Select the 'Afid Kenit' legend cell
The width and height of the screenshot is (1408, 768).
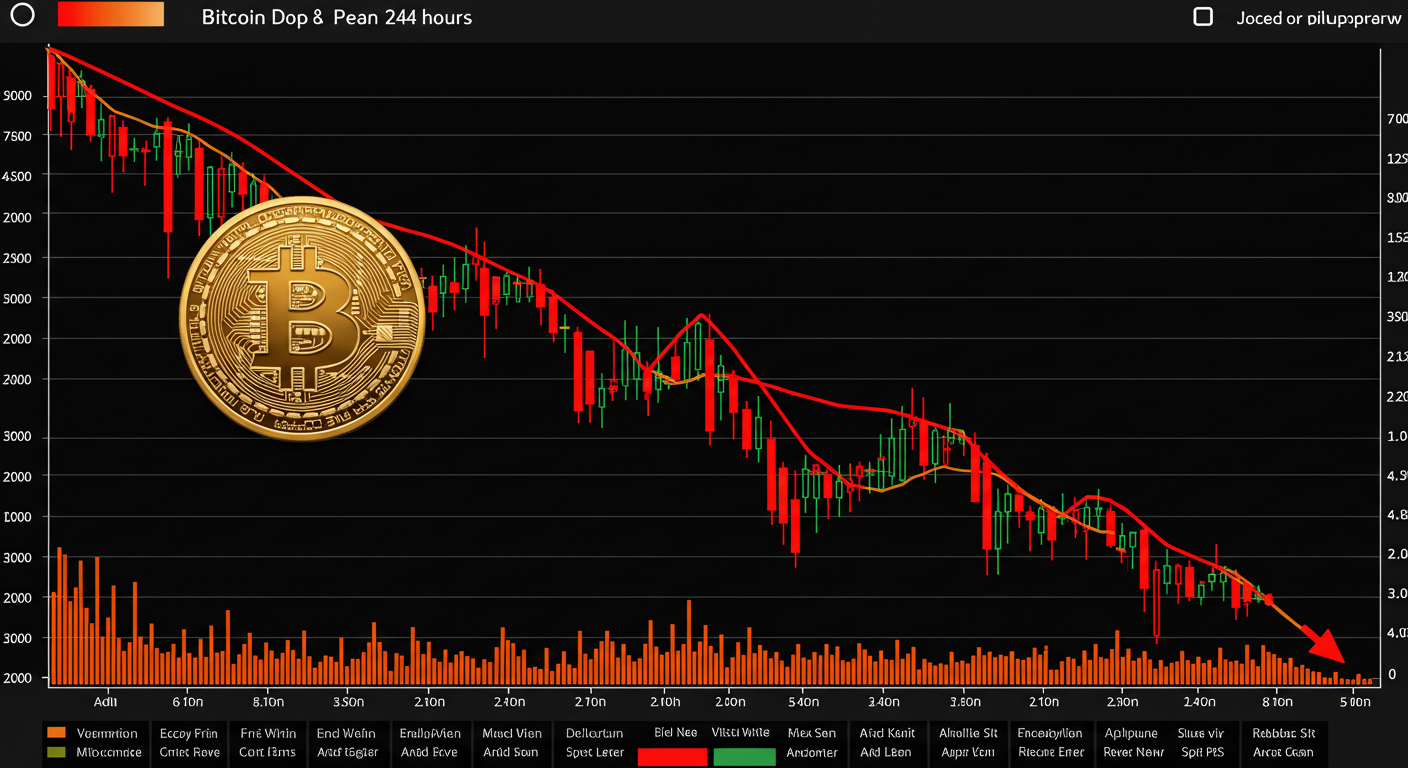pyautogui.click(x=886, y=743)
